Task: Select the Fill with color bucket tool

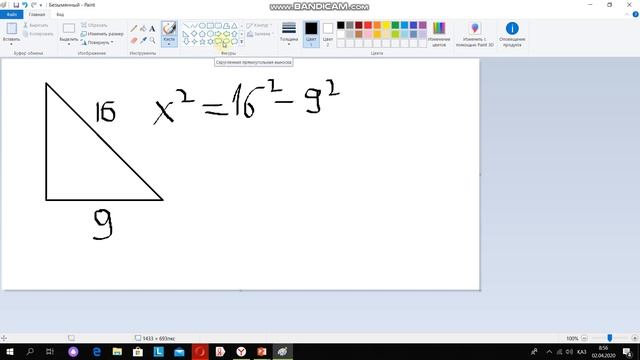Action: (x=143, y=29)
